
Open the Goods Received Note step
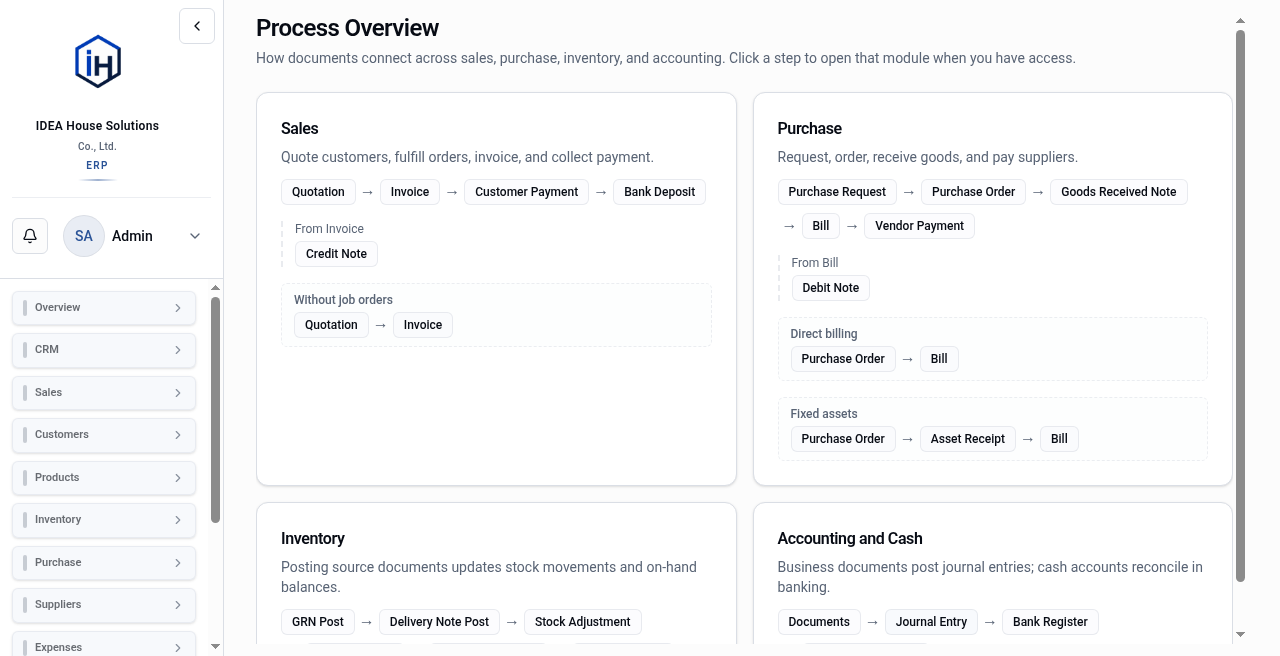[x=1119, y=192]
